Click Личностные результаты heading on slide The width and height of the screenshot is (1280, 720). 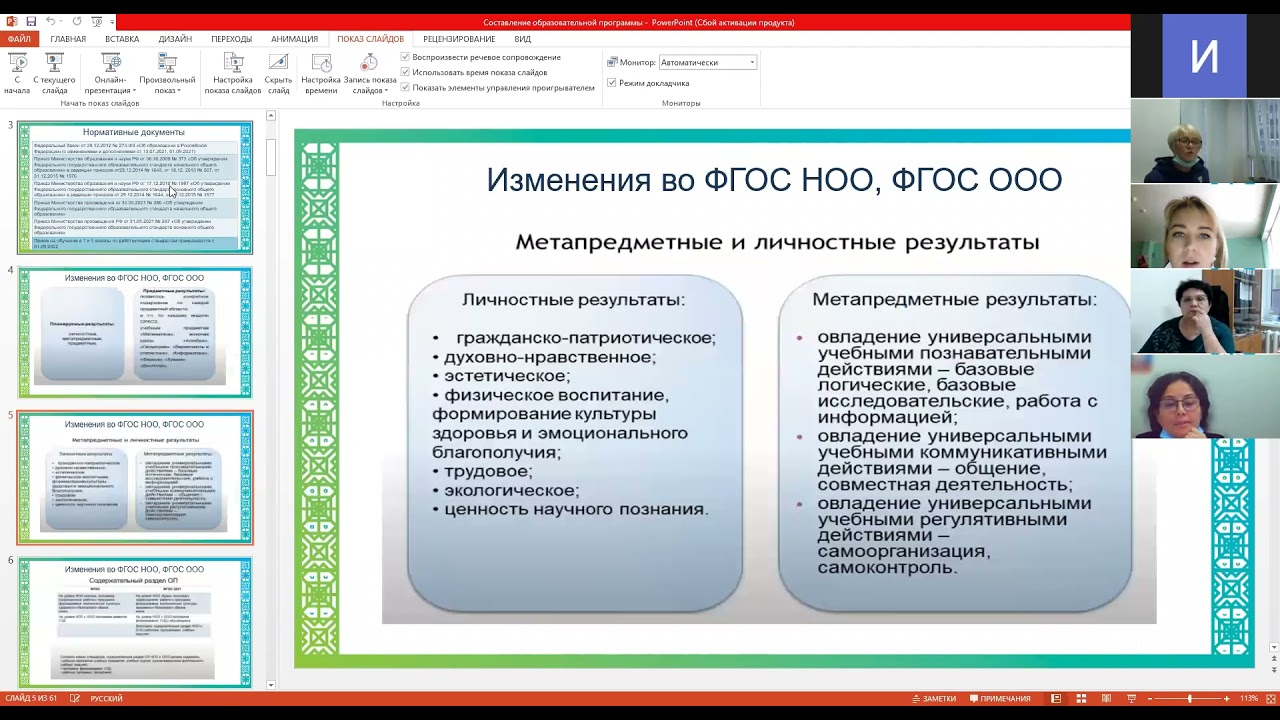point(573,299)
